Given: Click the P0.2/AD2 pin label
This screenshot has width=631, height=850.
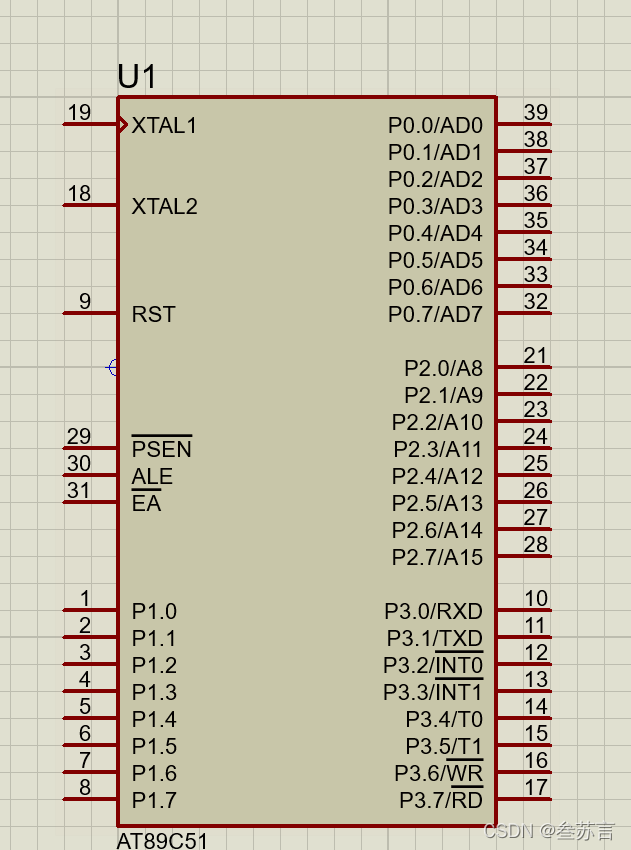Looking at the screenshot, I should (435, 179).
